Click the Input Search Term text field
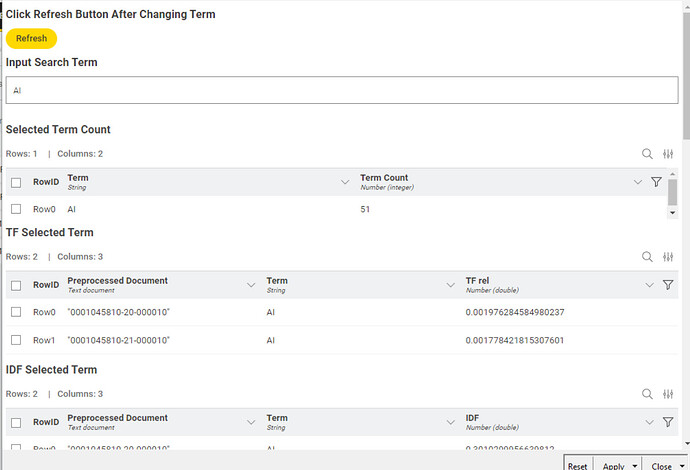 (341, 90)
